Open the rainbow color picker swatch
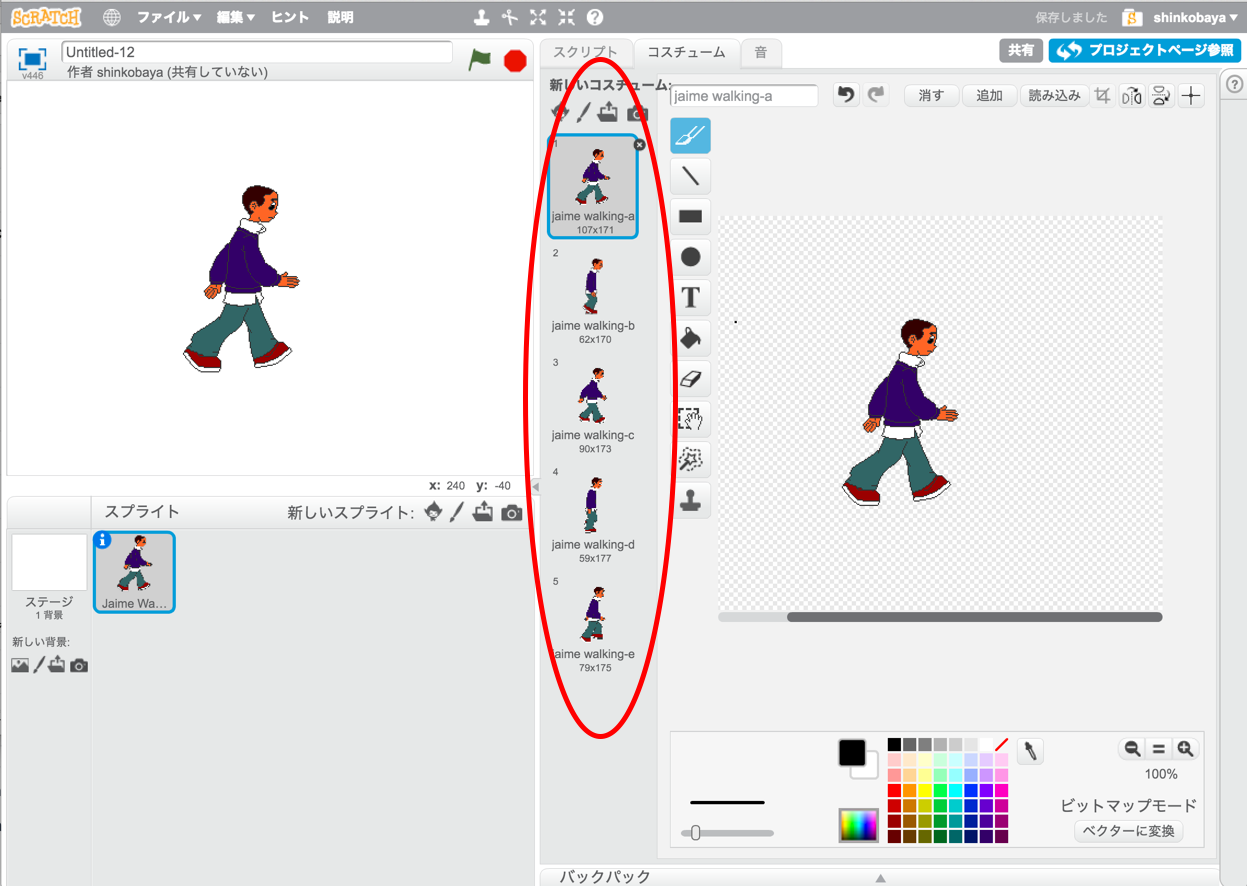Viewport: 1247px width, 886px height. point(858,825)
